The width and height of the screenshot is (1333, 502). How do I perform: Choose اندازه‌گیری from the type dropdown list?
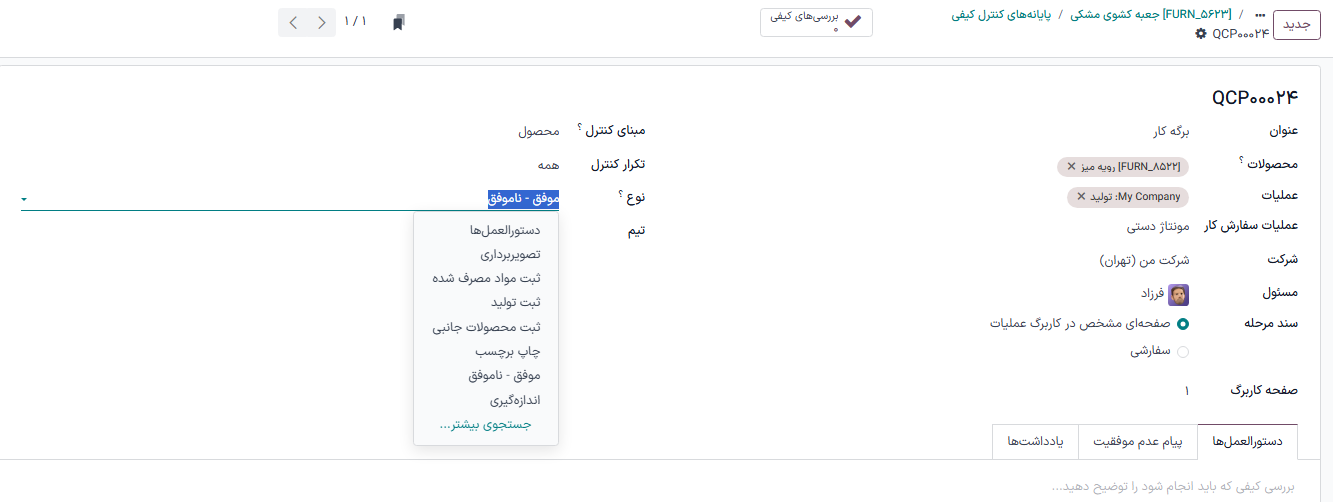click(x=514, y=400)
